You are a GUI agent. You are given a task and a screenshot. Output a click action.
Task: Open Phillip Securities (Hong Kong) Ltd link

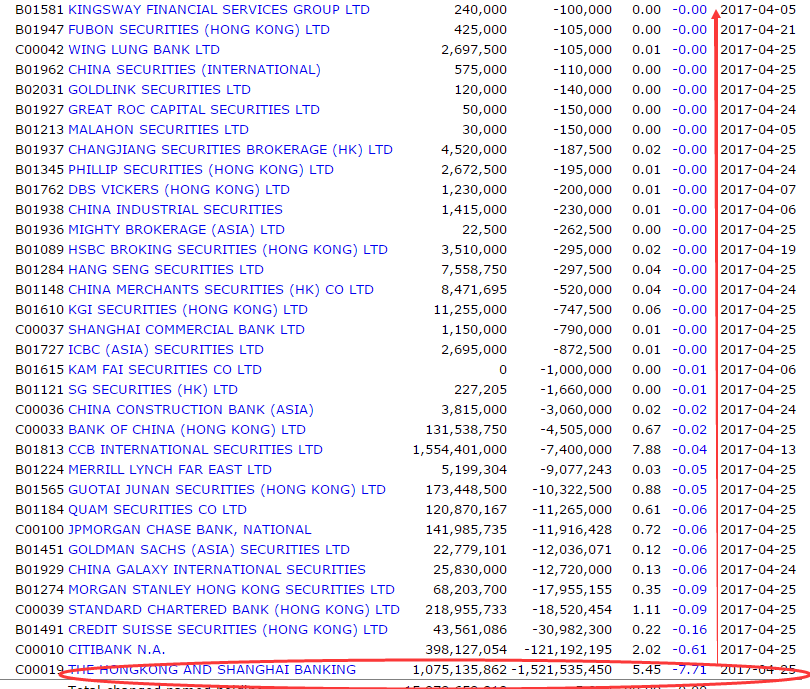tap(201, 170)
